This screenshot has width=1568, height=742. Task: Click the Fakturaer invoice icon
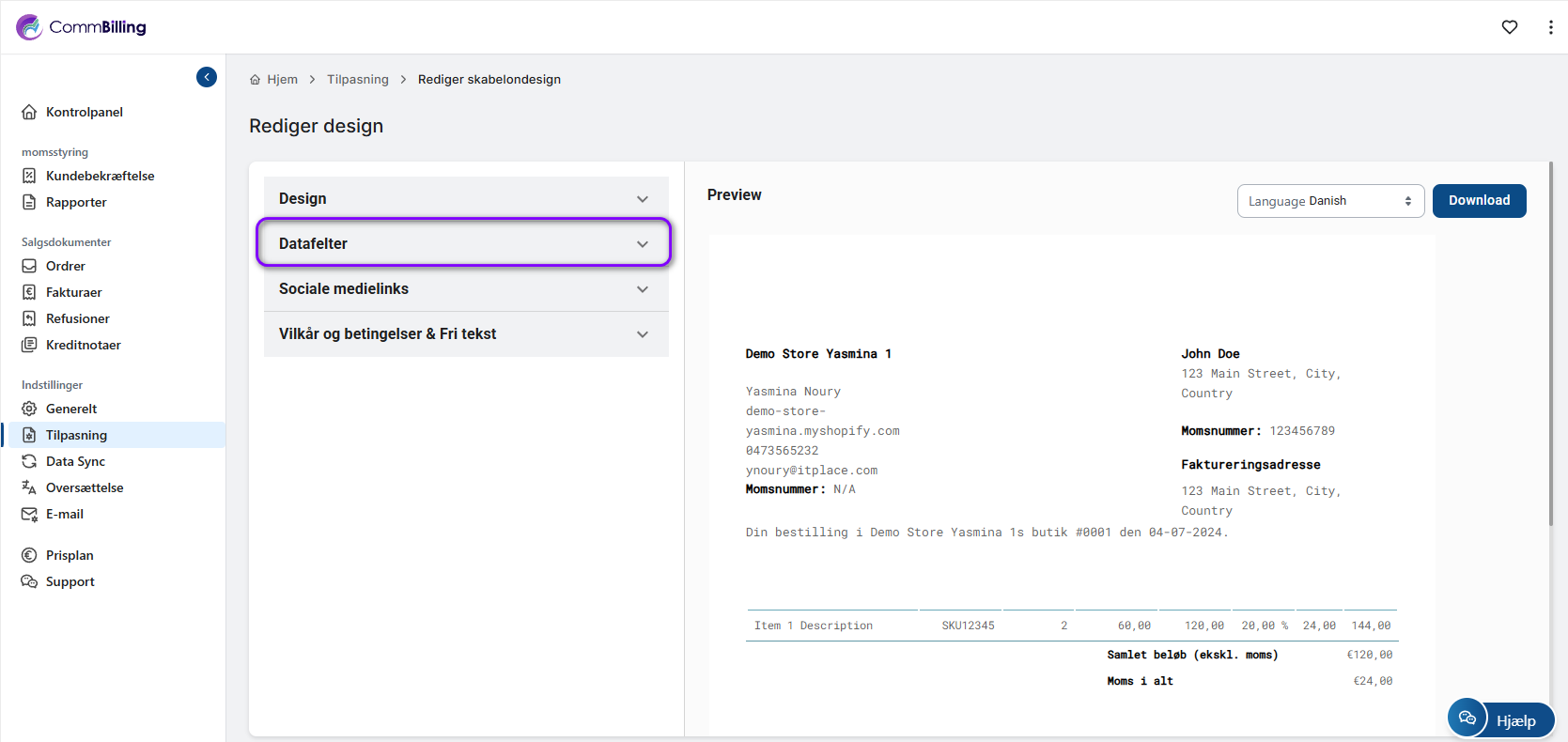click(29, 292)
